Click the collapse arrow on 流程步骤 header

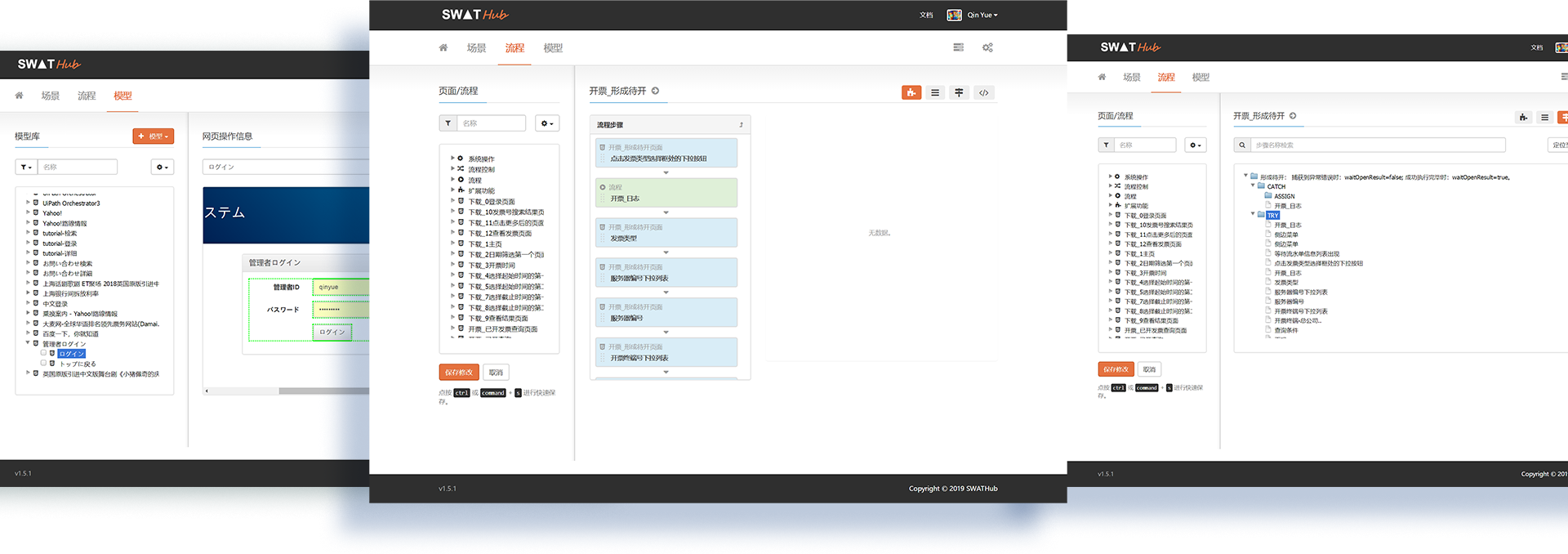pos(742,125)
